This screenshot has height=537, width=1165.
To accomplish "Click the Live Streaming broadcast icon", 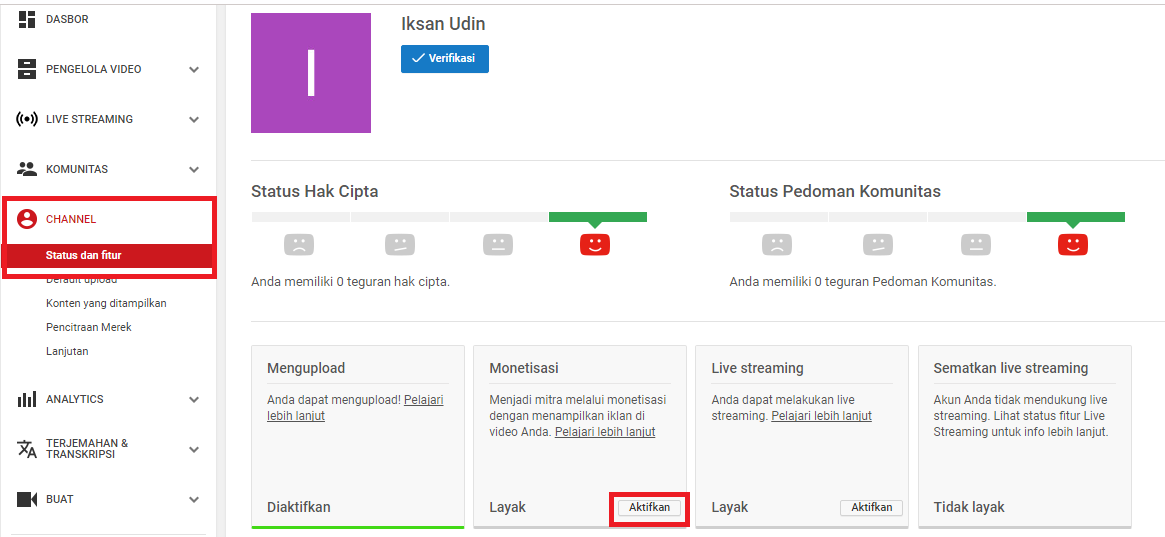I will pos(27,119).
